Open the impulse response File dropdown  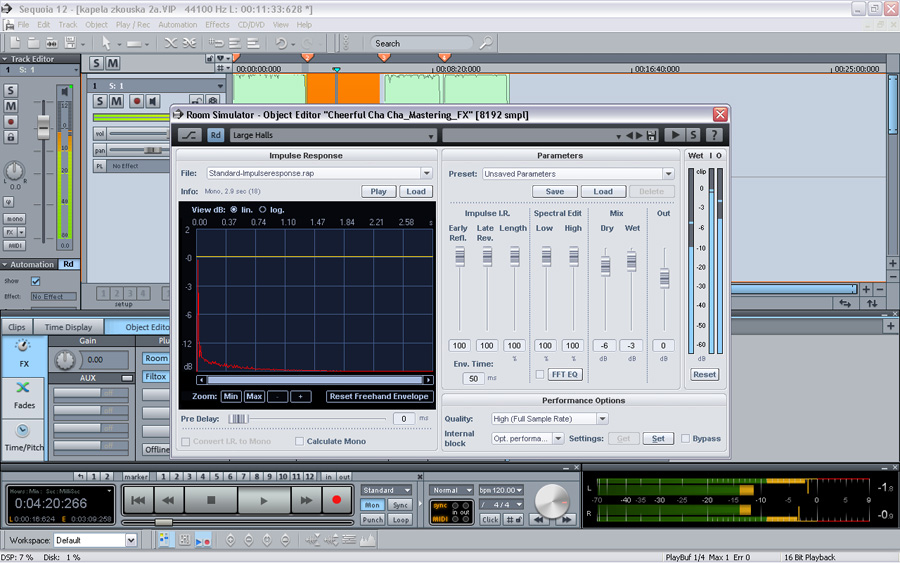[427, 173]
